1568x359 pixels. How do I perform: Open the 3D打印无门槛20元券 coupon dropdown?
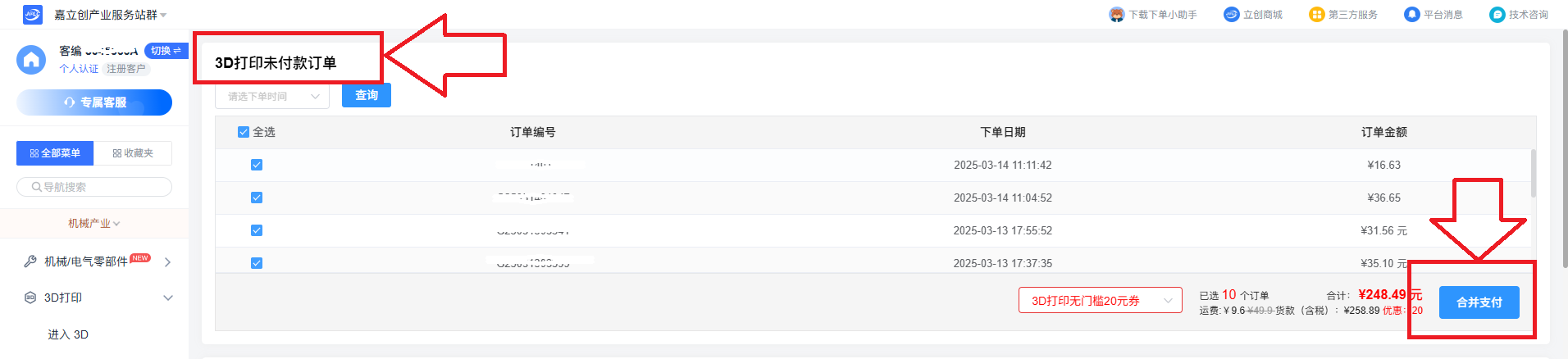pyautogui.click(x=1101, y=301)
